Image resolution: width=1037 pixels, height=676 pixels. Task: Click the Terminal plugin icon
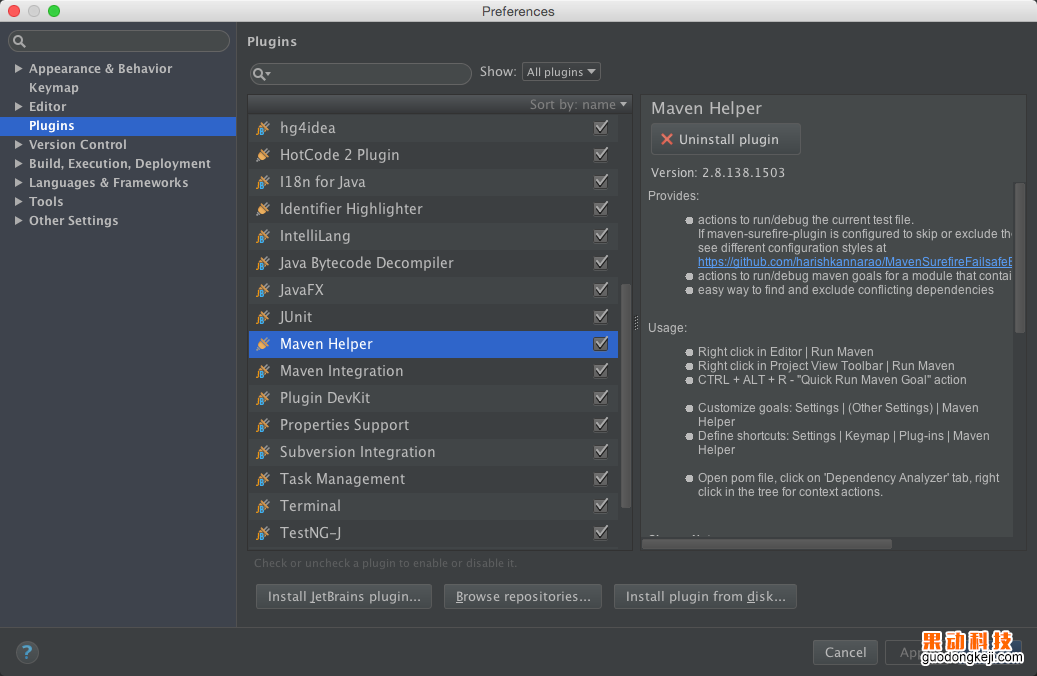263,506
